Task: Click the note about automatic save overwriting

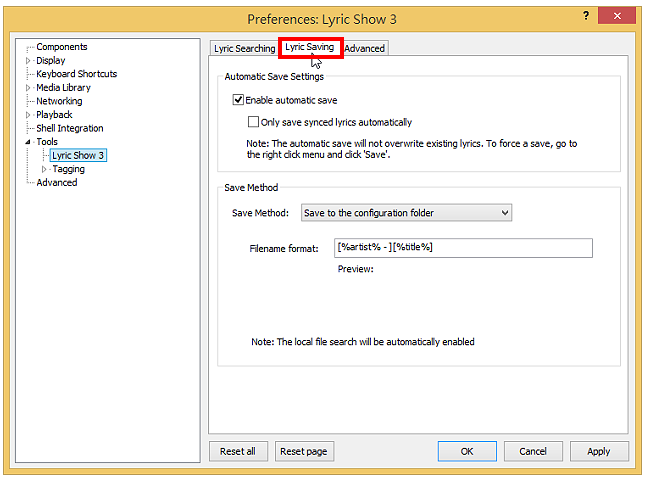Action: [x=412, y=149]
